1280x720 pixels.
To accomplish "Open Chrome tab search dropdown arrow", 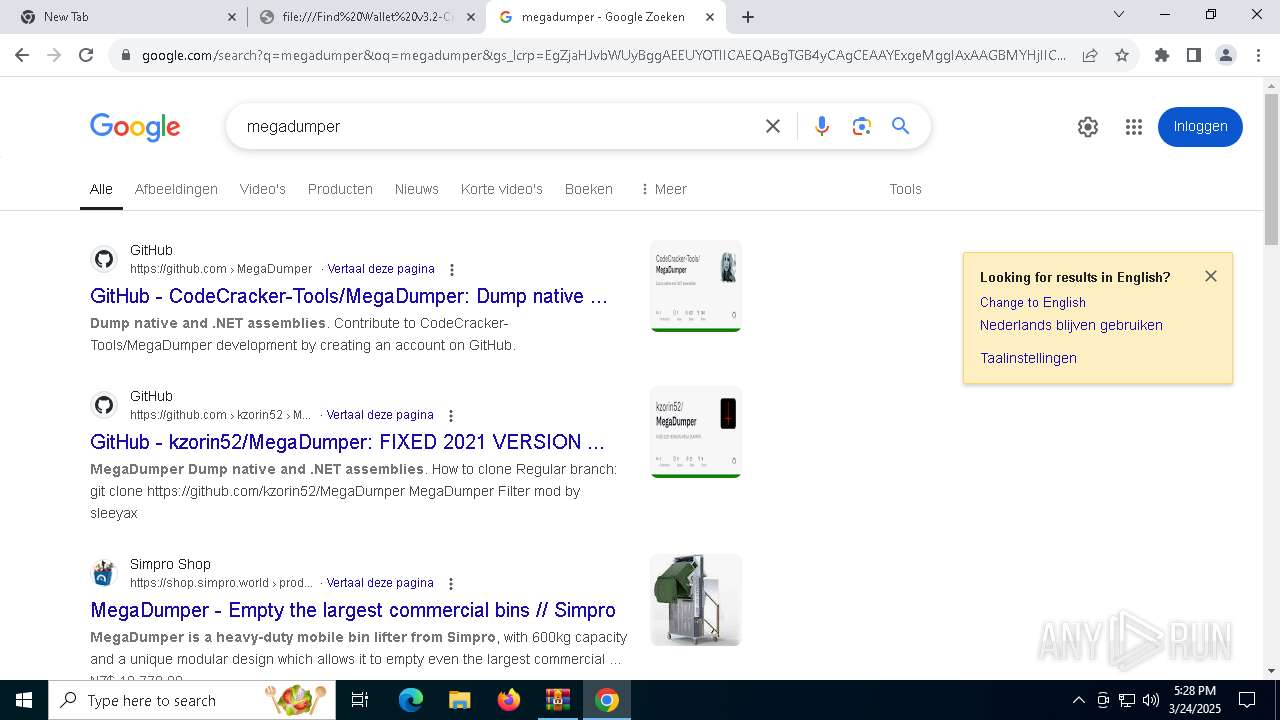I will tap(1119, 14).
